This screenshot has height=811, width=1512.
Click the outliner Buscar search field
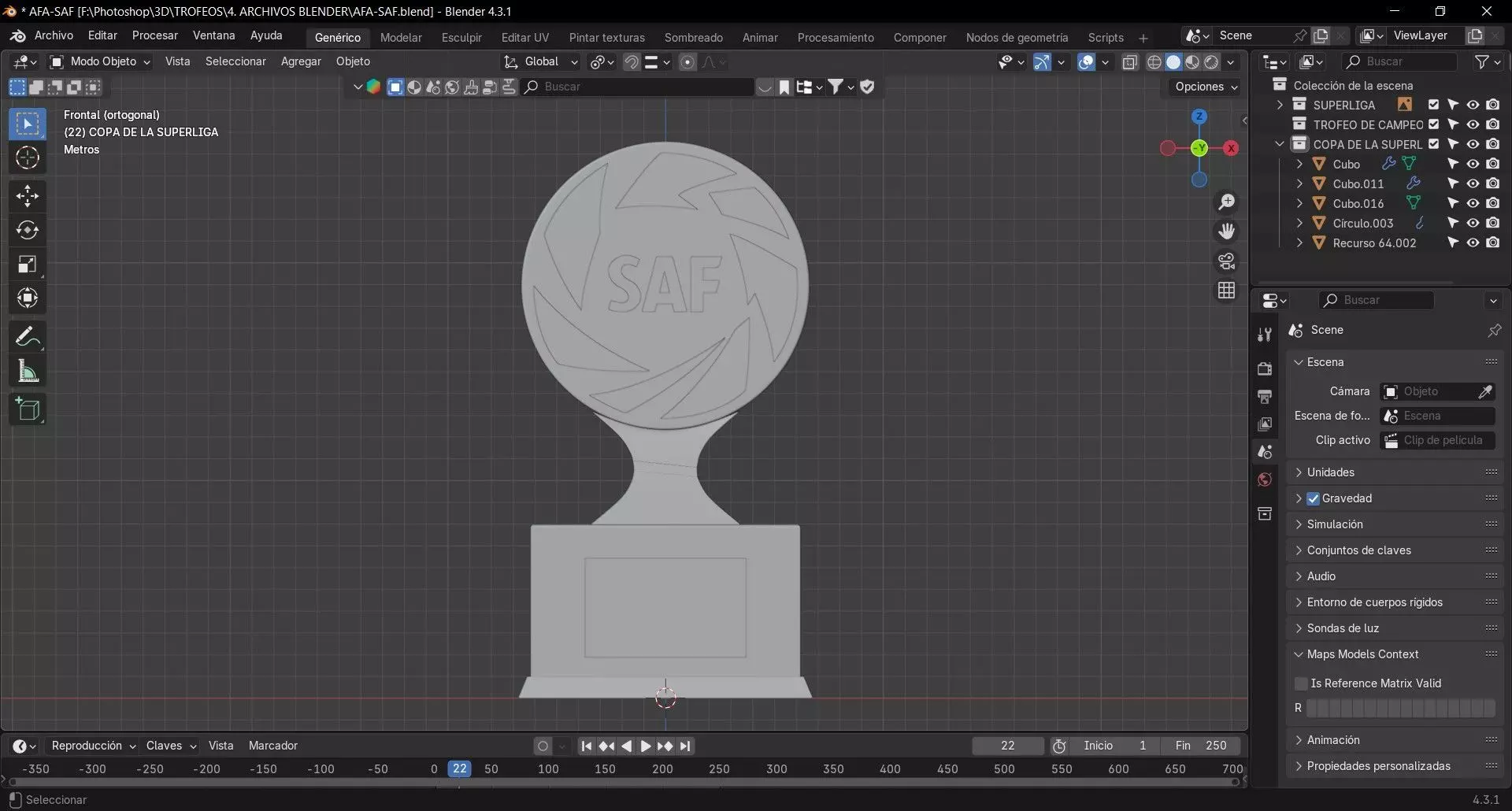point(1400,61)
